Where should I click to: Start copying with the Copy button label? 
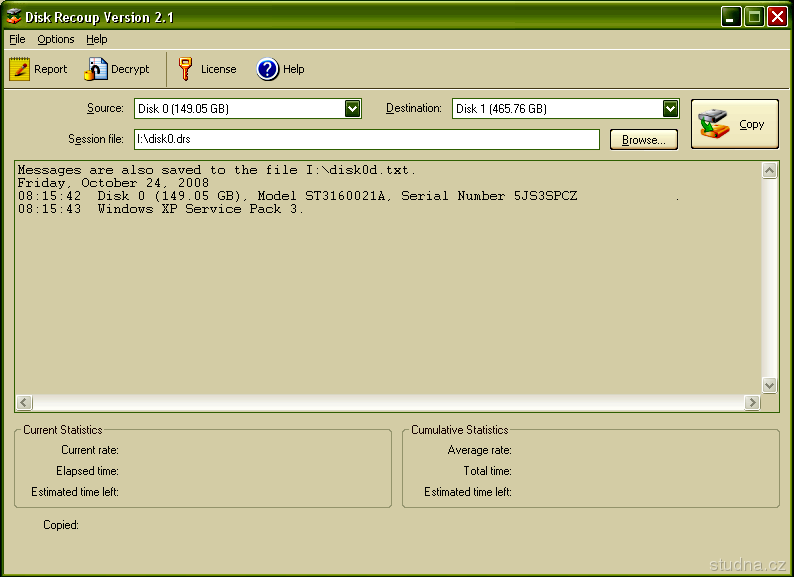[x=751, y=125]
